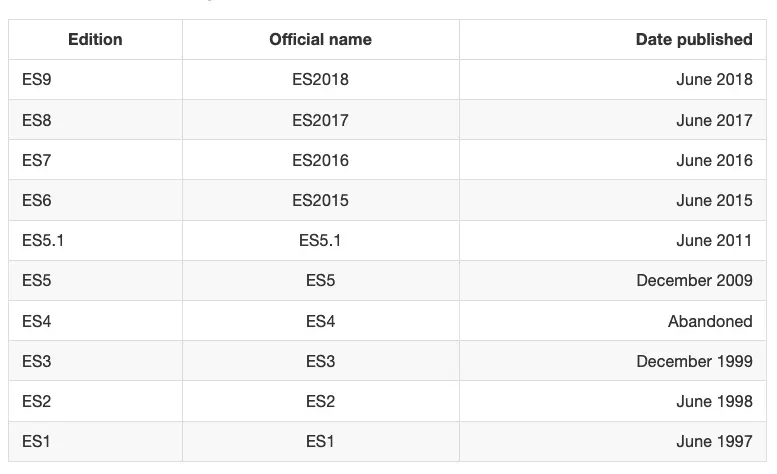Select the ES8 edition cell
Viewport: 777px width, 474px height.
(x=36, y=120)
